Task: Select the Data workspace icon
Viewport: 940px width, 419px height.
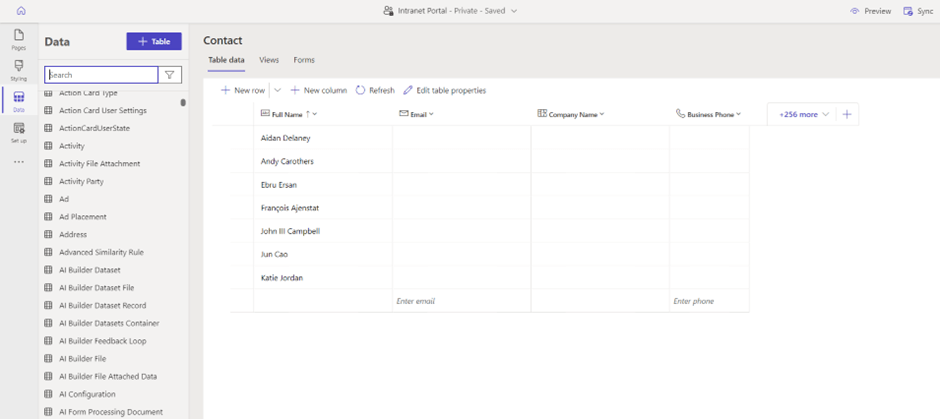Action: [19, 100]
